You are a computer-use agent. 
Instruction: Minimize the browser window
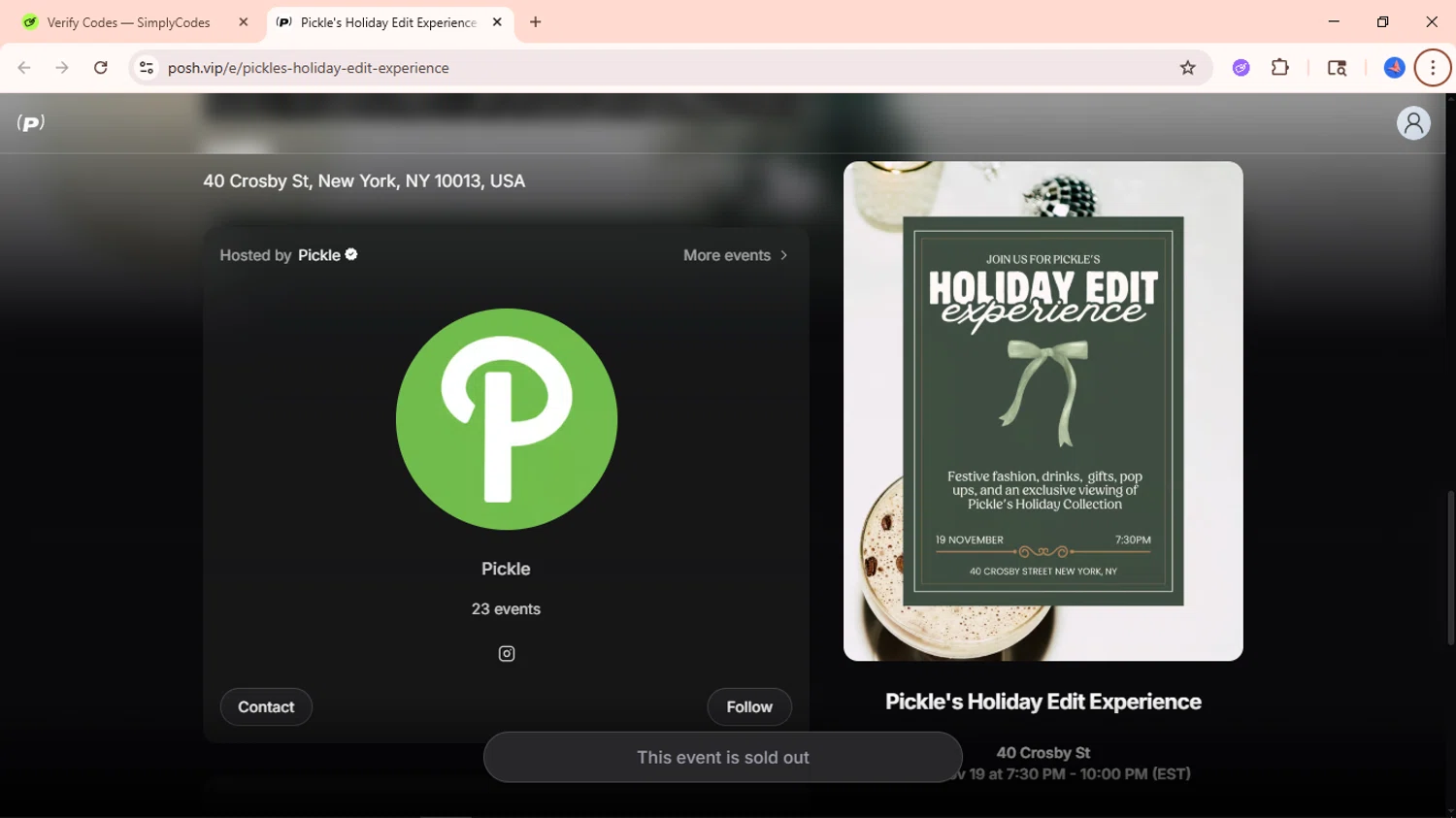pyautogui.click(x=1334, y=21)
